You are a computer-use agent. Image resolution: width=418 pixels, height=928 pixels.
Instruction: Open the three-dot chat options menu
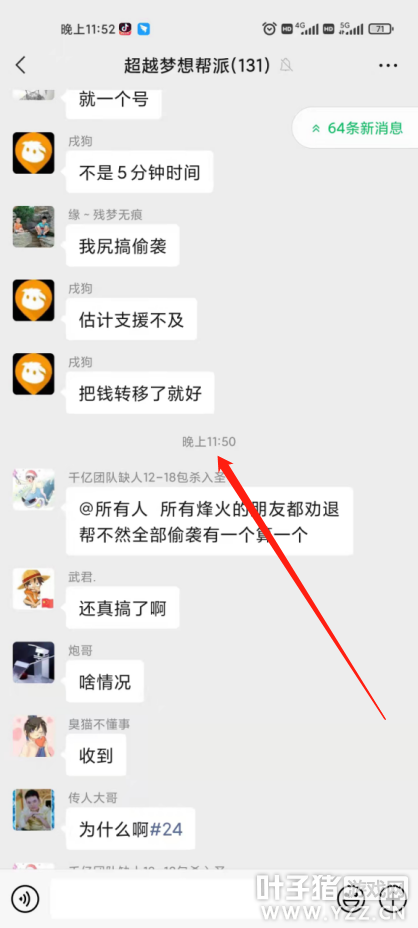388,66
